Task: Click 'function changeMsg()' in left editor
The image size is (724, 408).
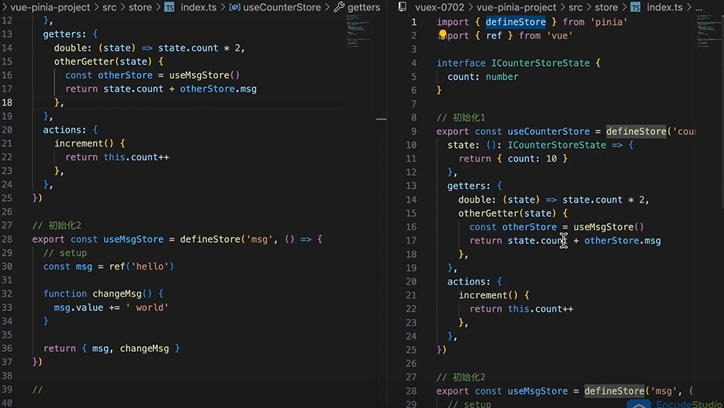Action: (97, 294)
